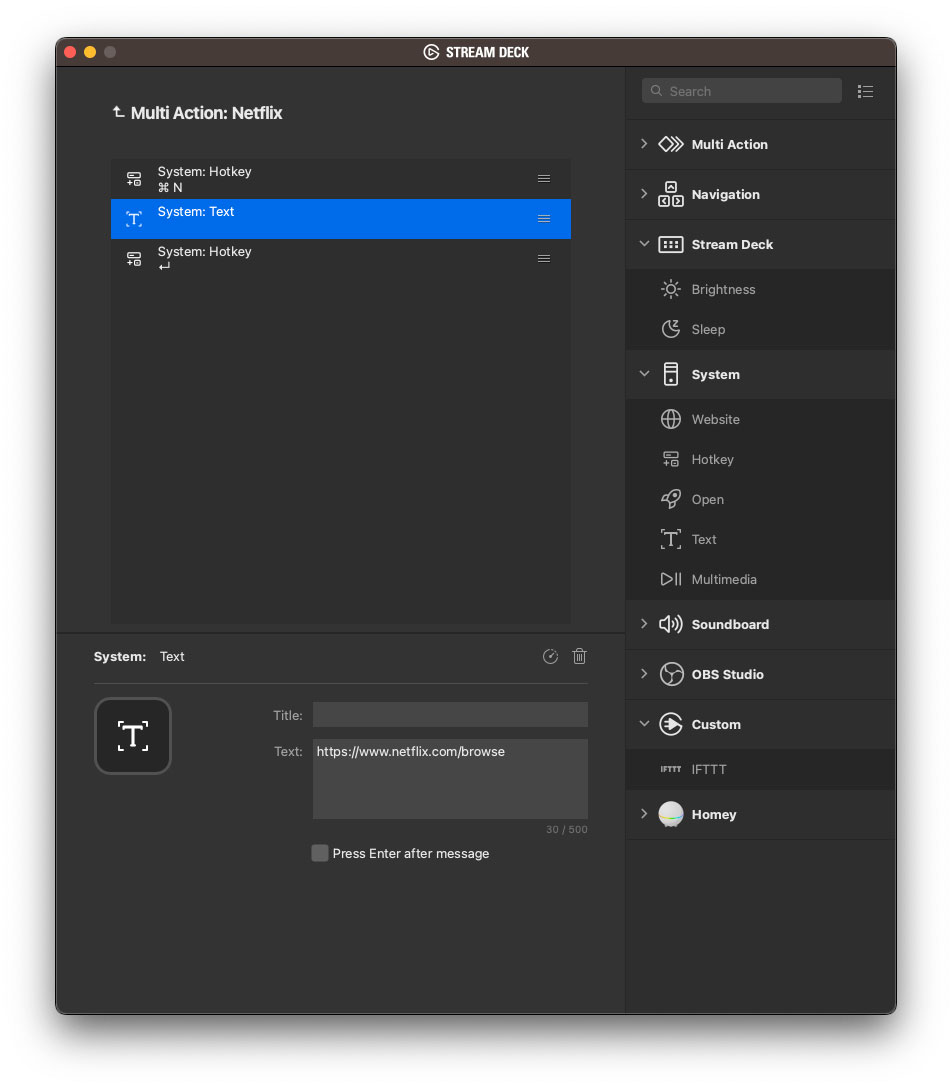952x1088 pixels.
Task: Delete the Text action with the trash icon
Action: pyautogui.click(x=579, y=656)
